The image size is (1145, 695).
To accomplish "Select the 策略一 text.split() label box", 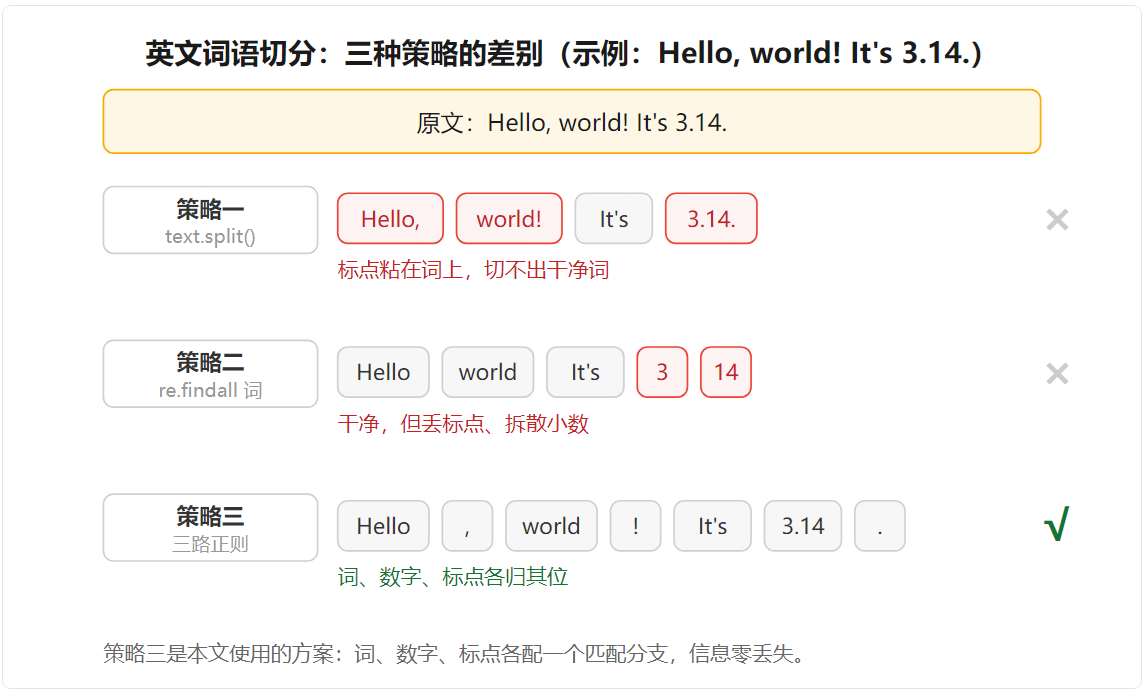I will (x=210, y=220).
